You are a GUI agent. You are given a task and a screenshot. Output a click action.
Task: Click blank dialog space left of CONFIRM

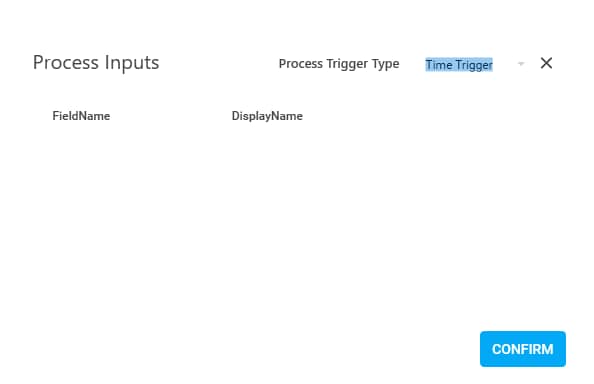coord(265,349)
